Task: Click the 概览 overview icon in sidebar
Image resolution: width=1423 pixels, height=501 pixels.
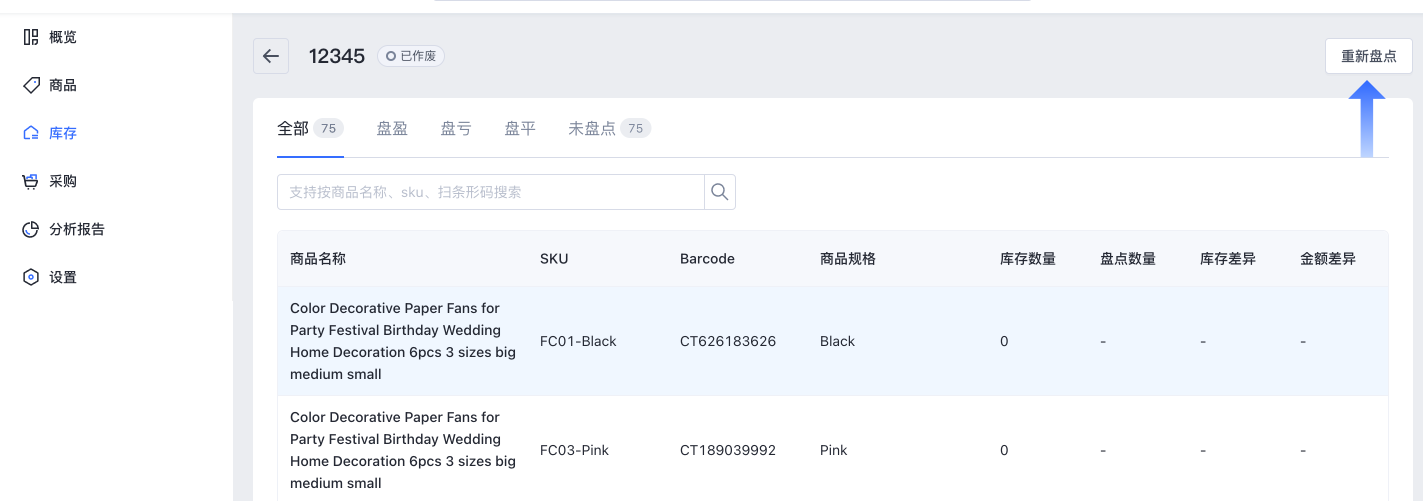Action: click(x=31, y=37)
